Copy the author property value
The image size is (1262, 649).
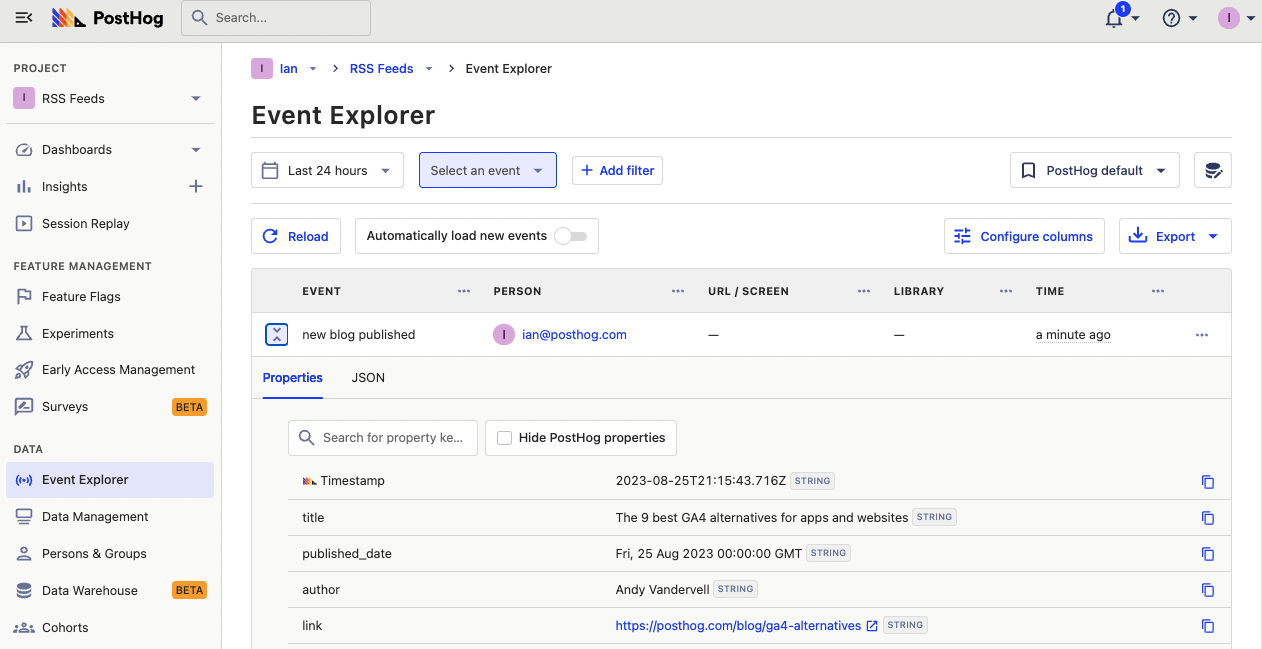[x=1207, y=590]
